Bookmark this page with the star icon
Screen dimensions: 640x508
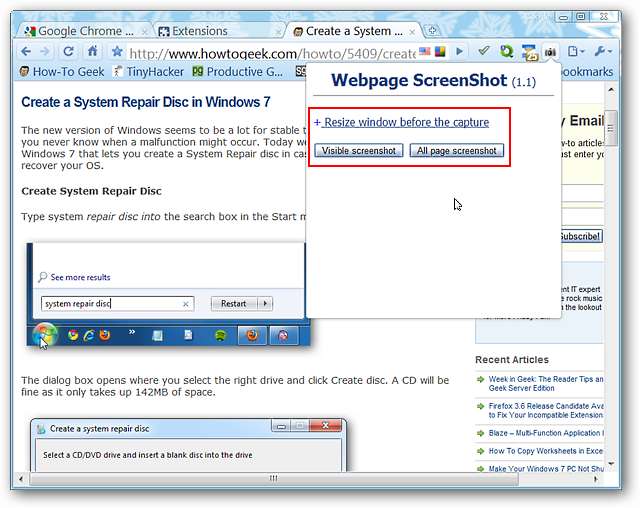[x=117, y=51]
